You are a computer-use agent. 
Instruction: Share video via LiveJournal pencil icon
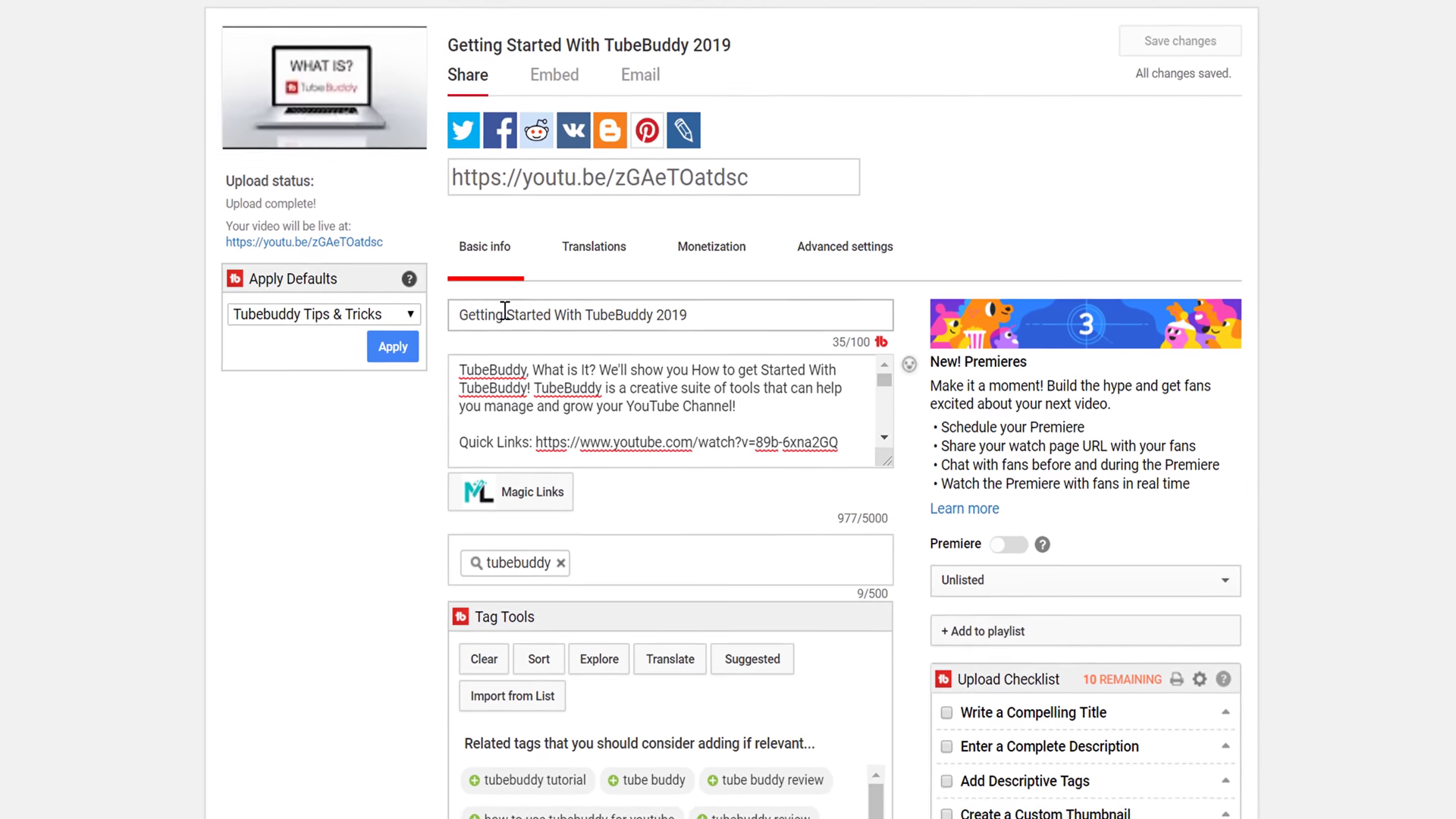click(683, 130)
